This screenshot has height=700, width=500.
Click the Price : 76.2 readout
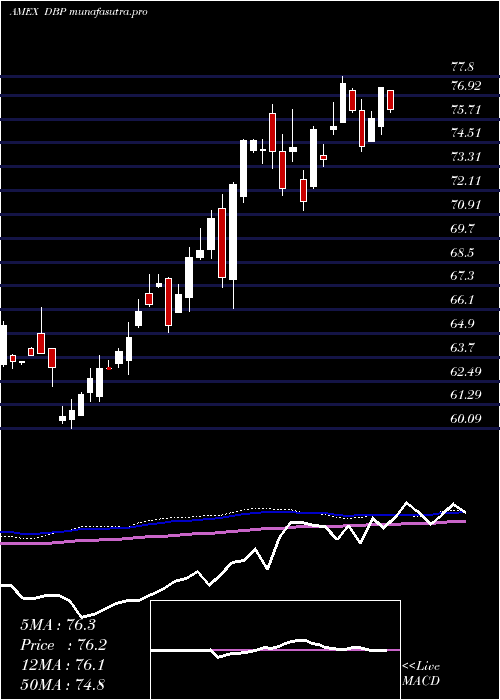pos(64,645)
